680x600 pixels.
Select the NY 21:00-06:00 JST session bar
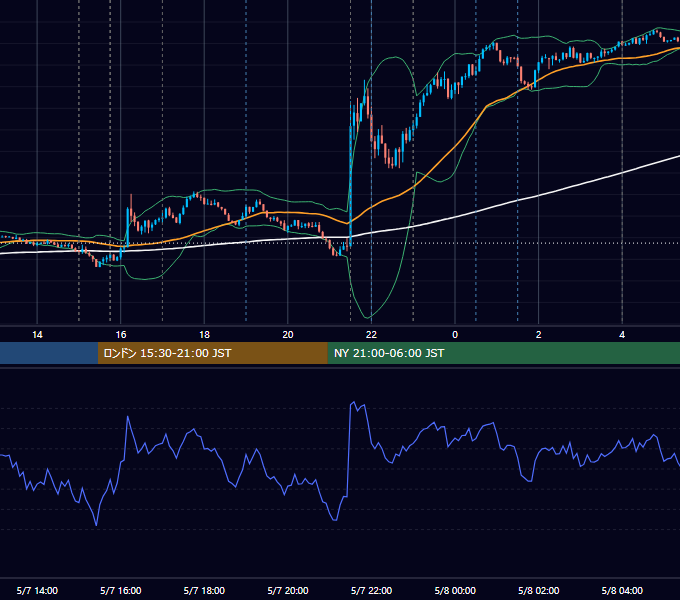pos(503,353)
